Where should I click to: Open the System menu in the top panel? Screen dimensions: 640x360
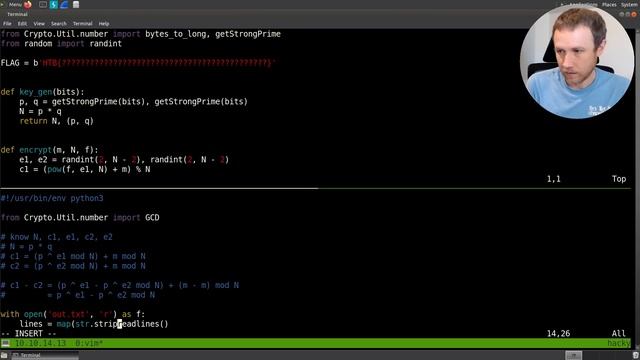click(629, 4)
